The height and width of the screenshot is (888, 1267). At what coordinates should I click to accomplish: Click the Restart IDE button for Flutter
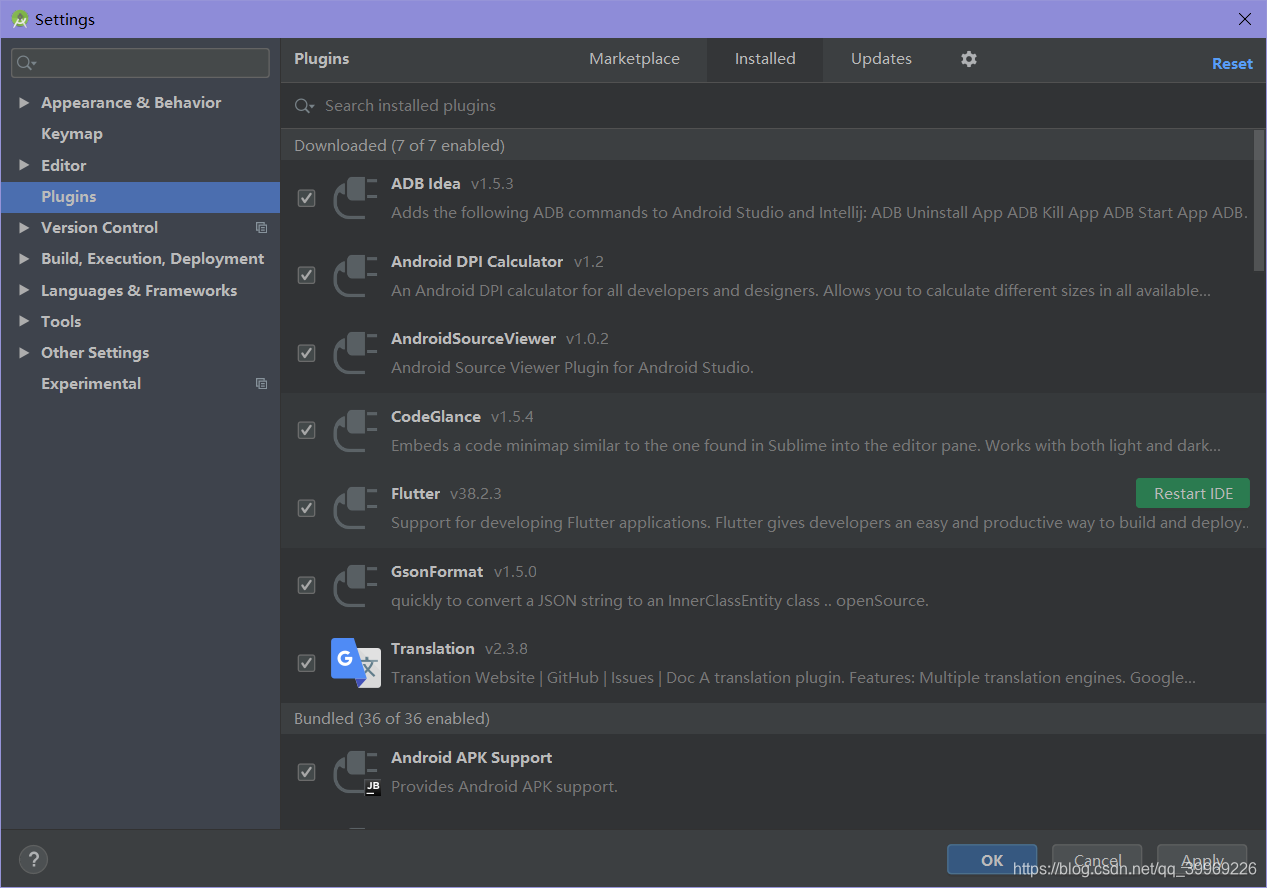click(1192, 492)
